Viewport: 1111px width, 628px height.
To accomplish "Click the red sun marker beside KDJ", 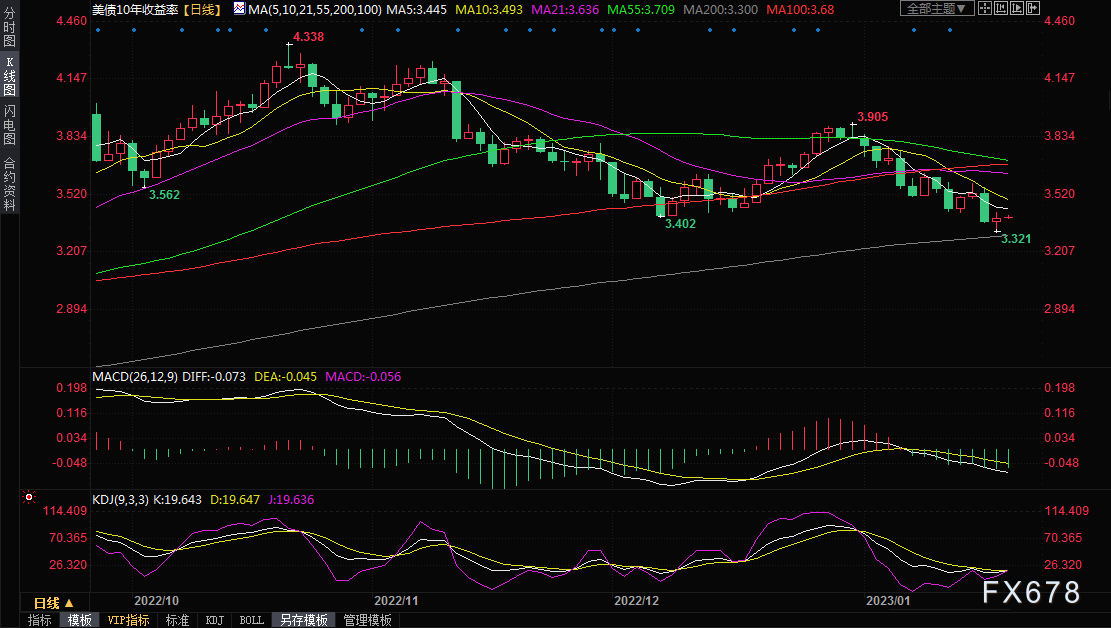I will [x=29, y=497].
